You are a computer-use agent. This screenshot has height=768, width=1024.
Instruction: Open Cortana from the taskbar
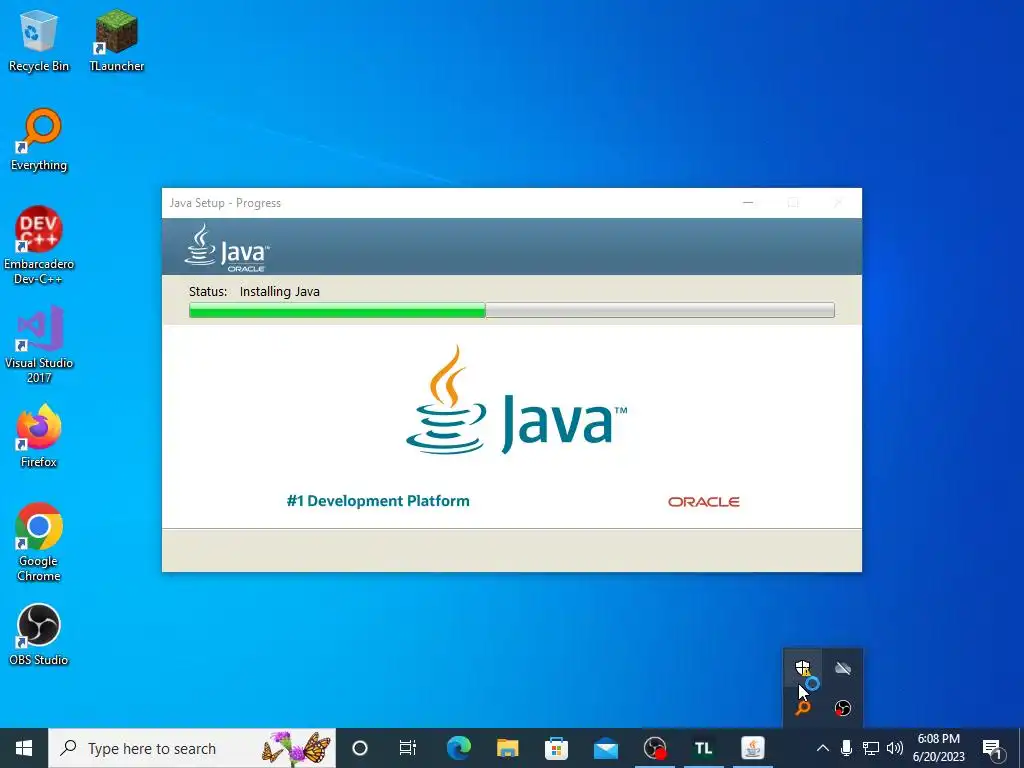point(360,748)
